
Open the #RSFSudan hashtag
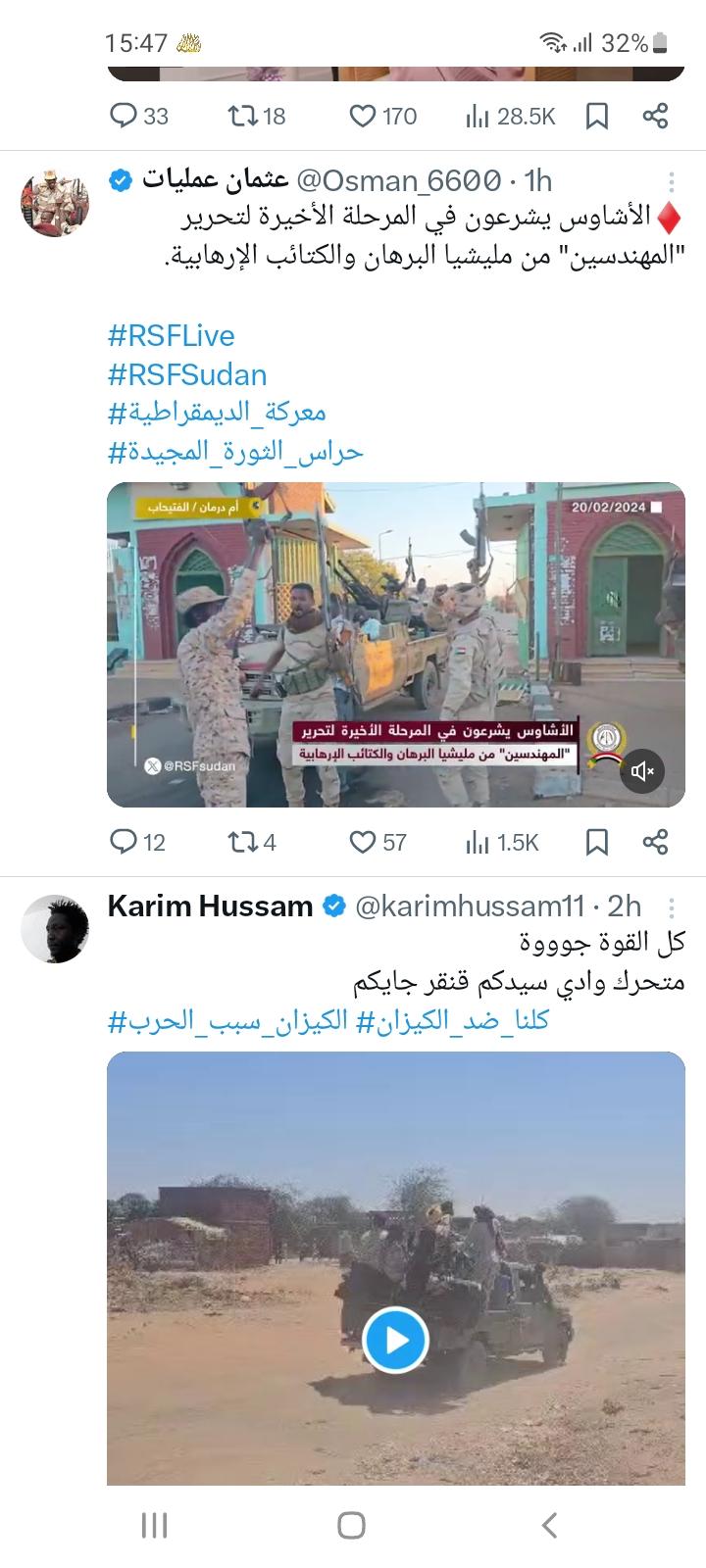(187, 374)
